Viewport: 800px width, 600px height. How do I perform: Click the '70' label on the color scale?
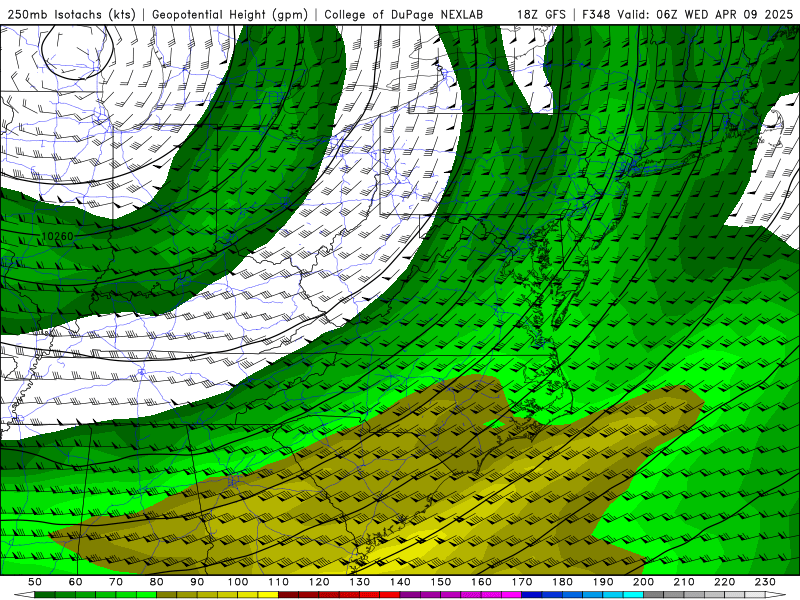[x=116, y=582]
